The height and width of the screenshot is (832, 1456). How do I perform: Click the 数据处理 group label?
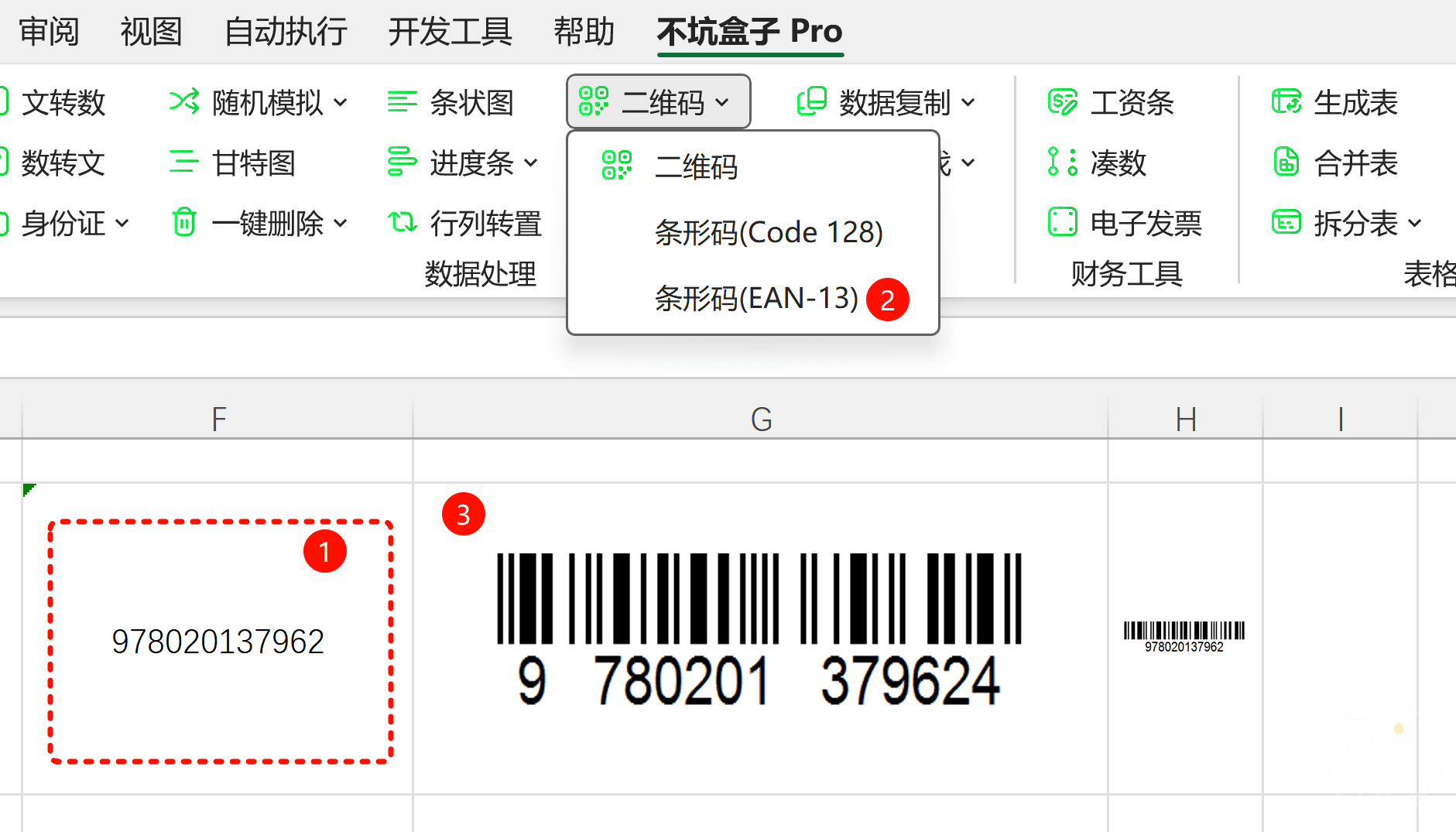480,274
